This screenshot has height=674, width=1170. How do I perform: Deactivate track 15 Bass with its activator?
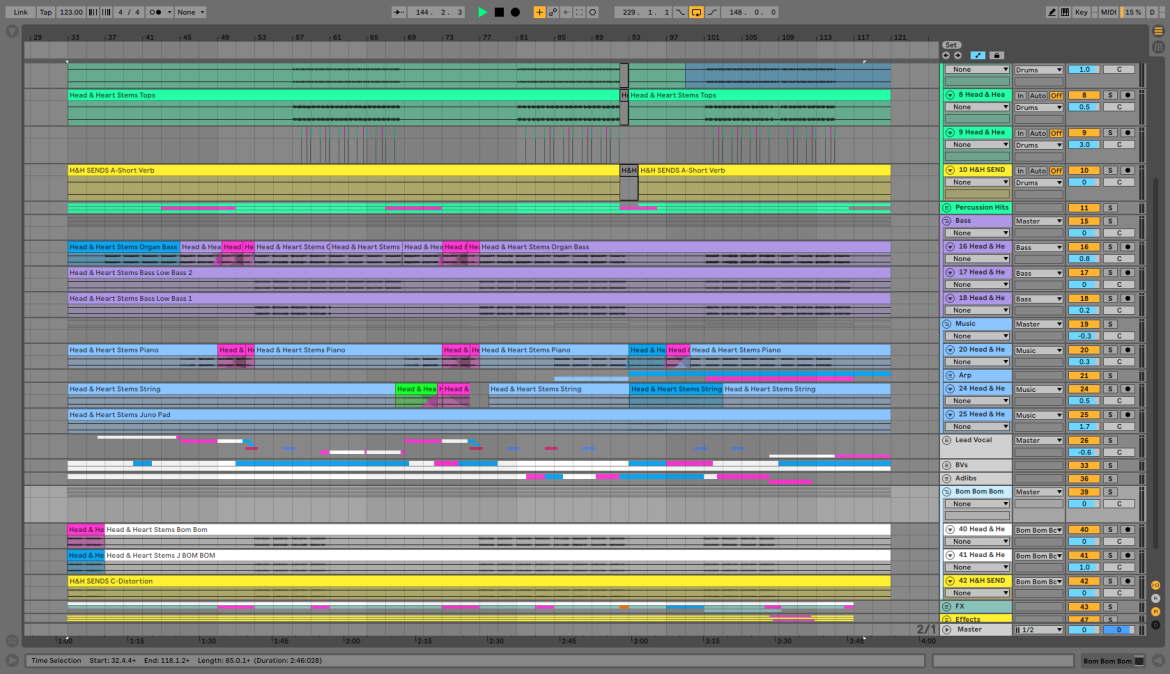1083,221
